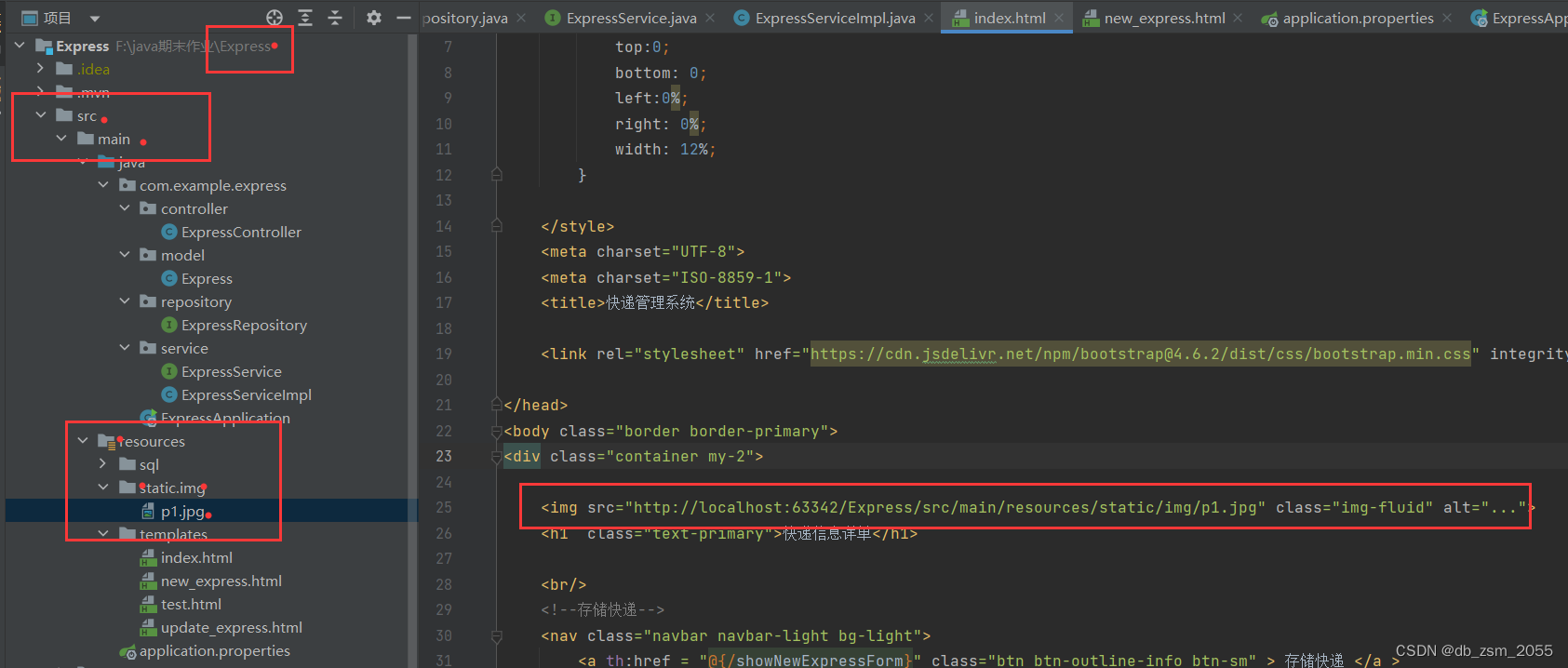Click the locate-in-project crosshair icon
The image size is (1568, 668).
click(x=274, y=18)
